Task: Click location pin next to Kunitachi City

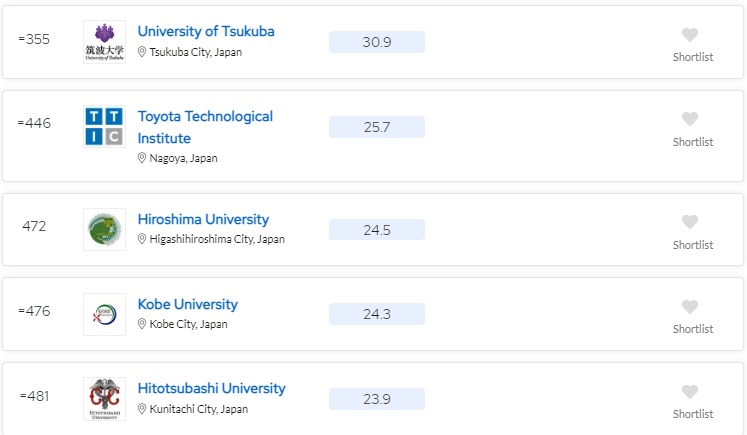Action: [x=141, y=409]
